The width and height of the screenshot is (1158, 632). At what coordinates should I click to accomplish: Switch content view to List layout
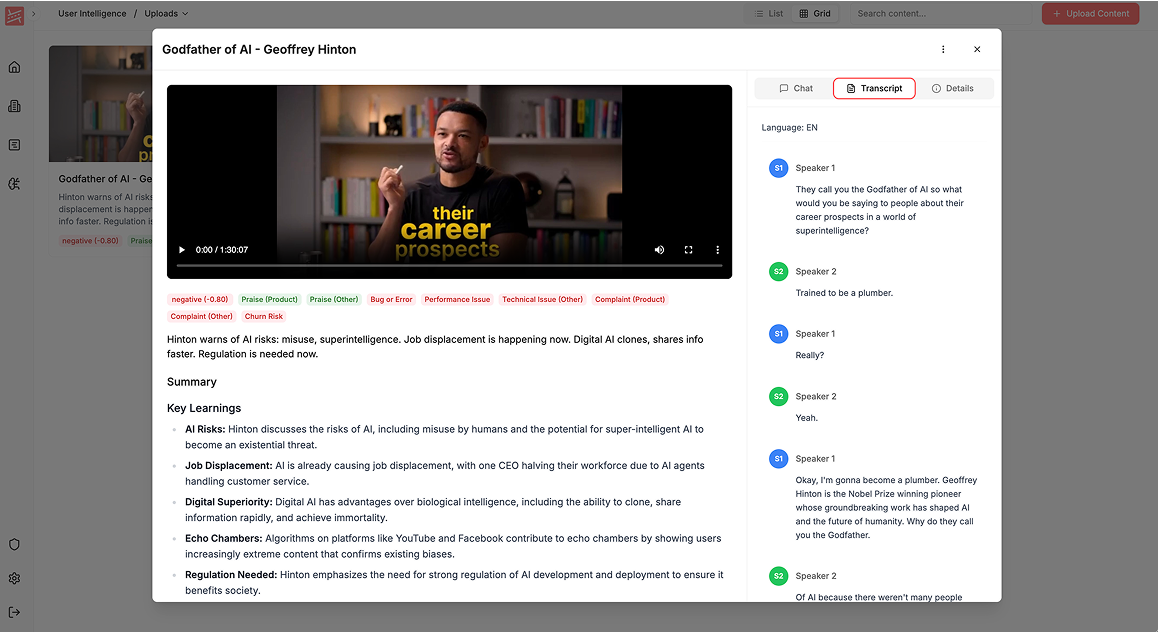pyautogui.click(x=768, y=13)
